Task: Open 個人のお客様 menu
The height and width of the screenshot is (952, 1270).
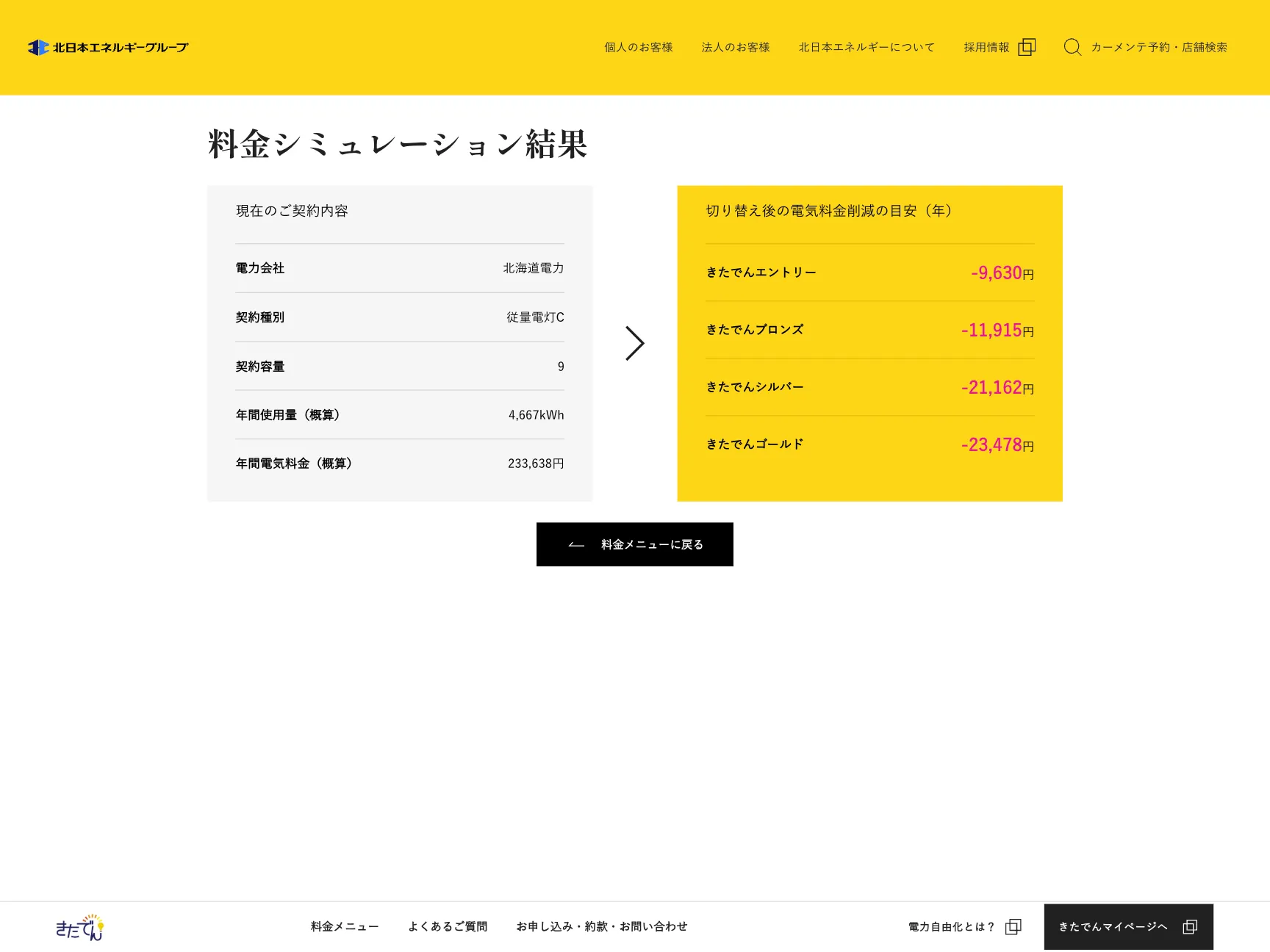Action: [638, 48]
